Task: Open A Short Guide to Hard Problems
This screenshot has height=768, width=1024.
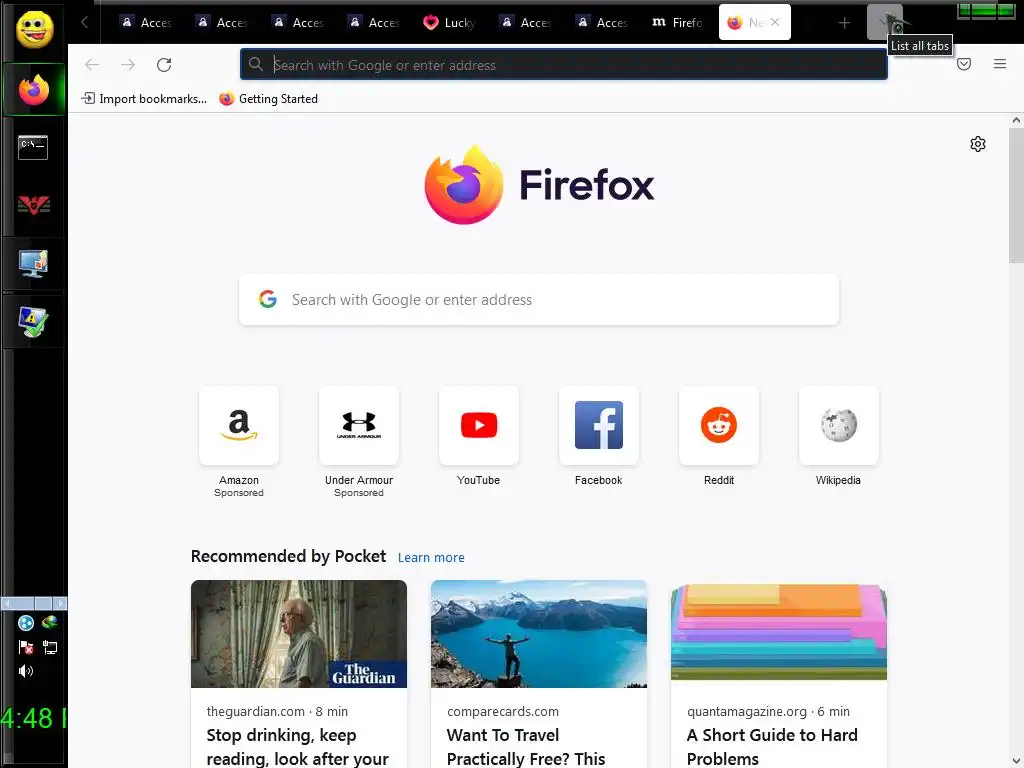Action: pos(772,746)
